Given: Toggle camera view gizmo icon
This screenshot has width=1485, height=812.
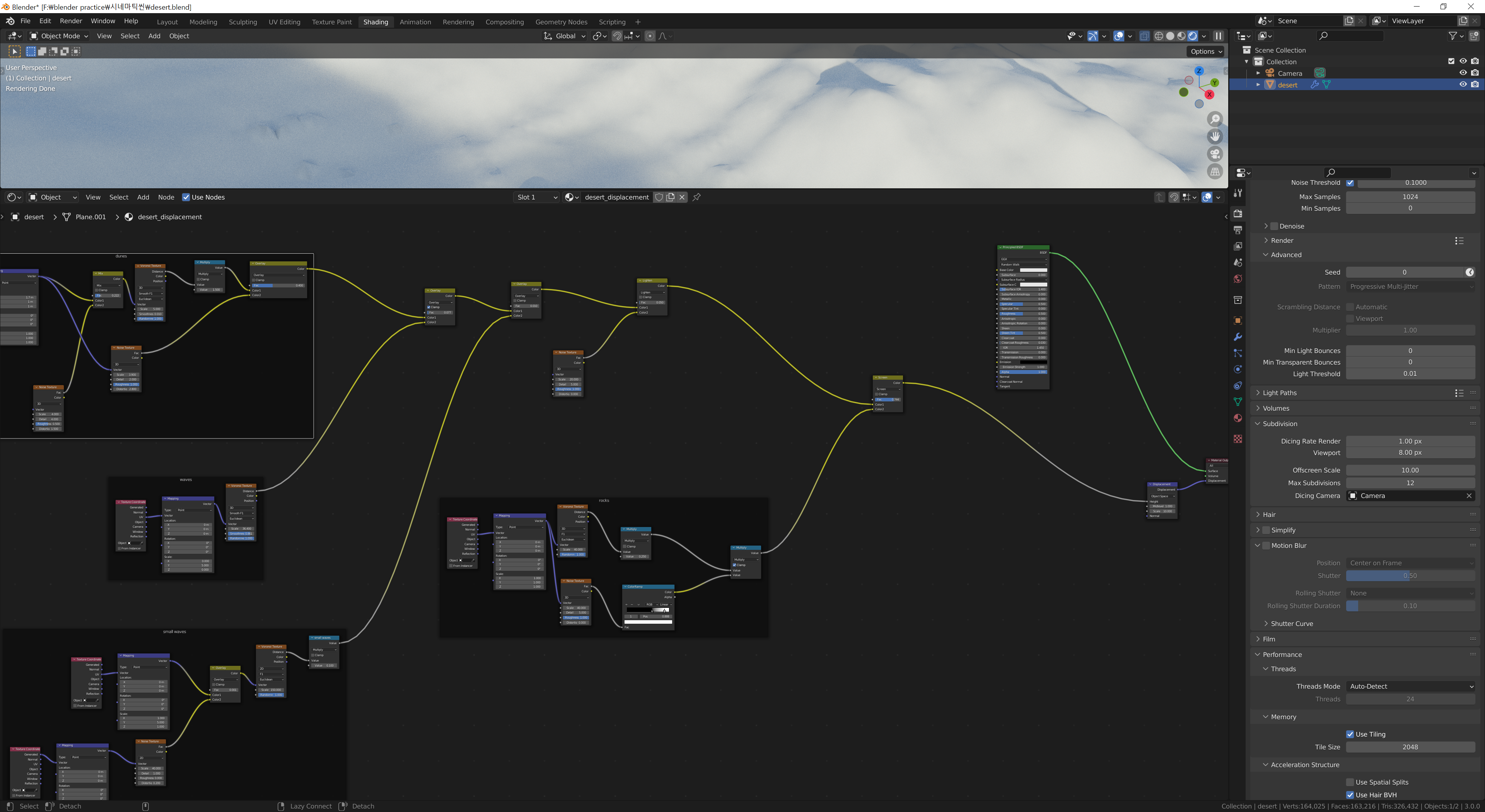Looking at the screenshot, I should 1215,154.
